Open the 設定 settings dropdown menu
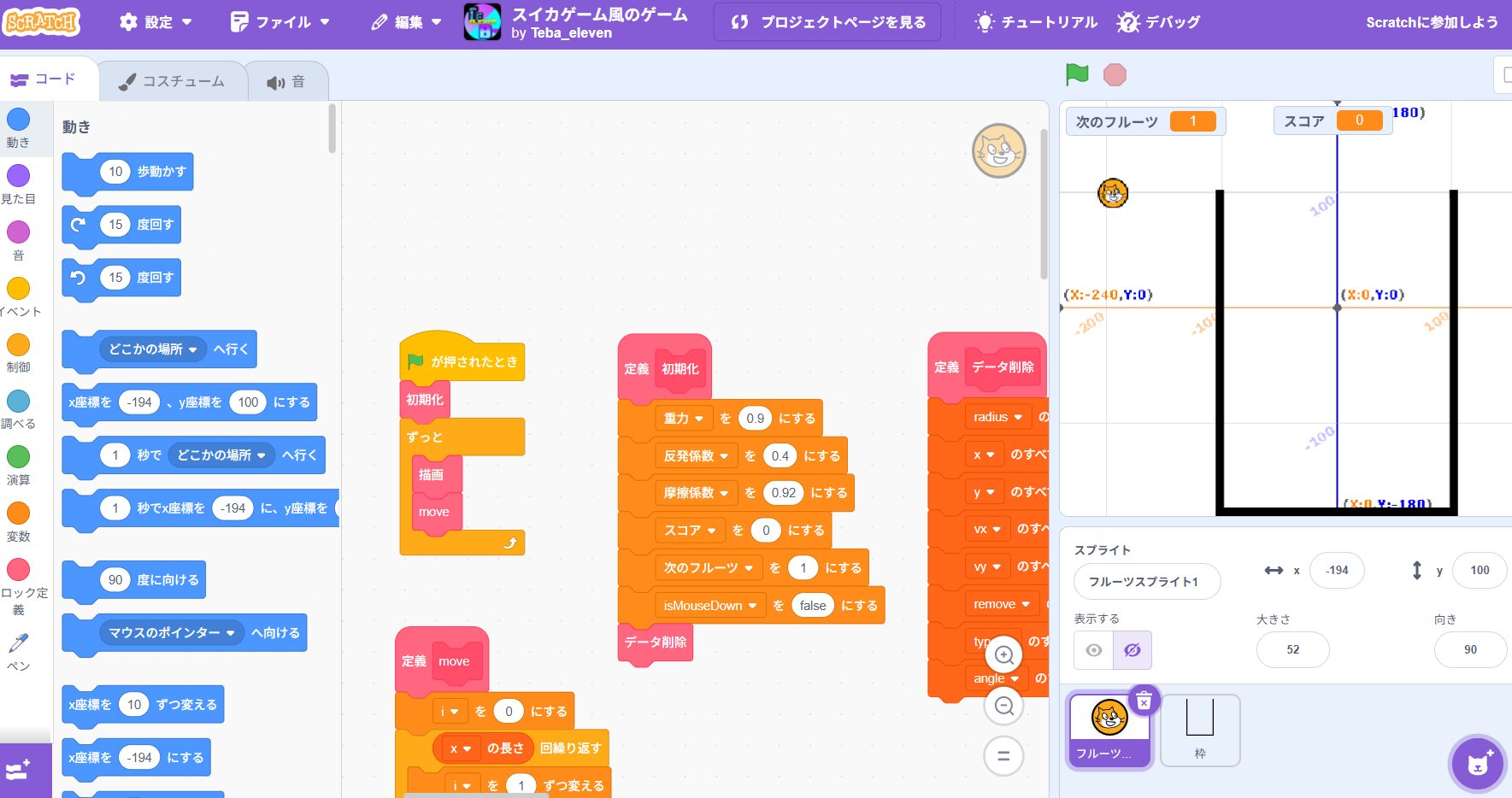Viewport: 1512px width, 798px height. (156, 22)
